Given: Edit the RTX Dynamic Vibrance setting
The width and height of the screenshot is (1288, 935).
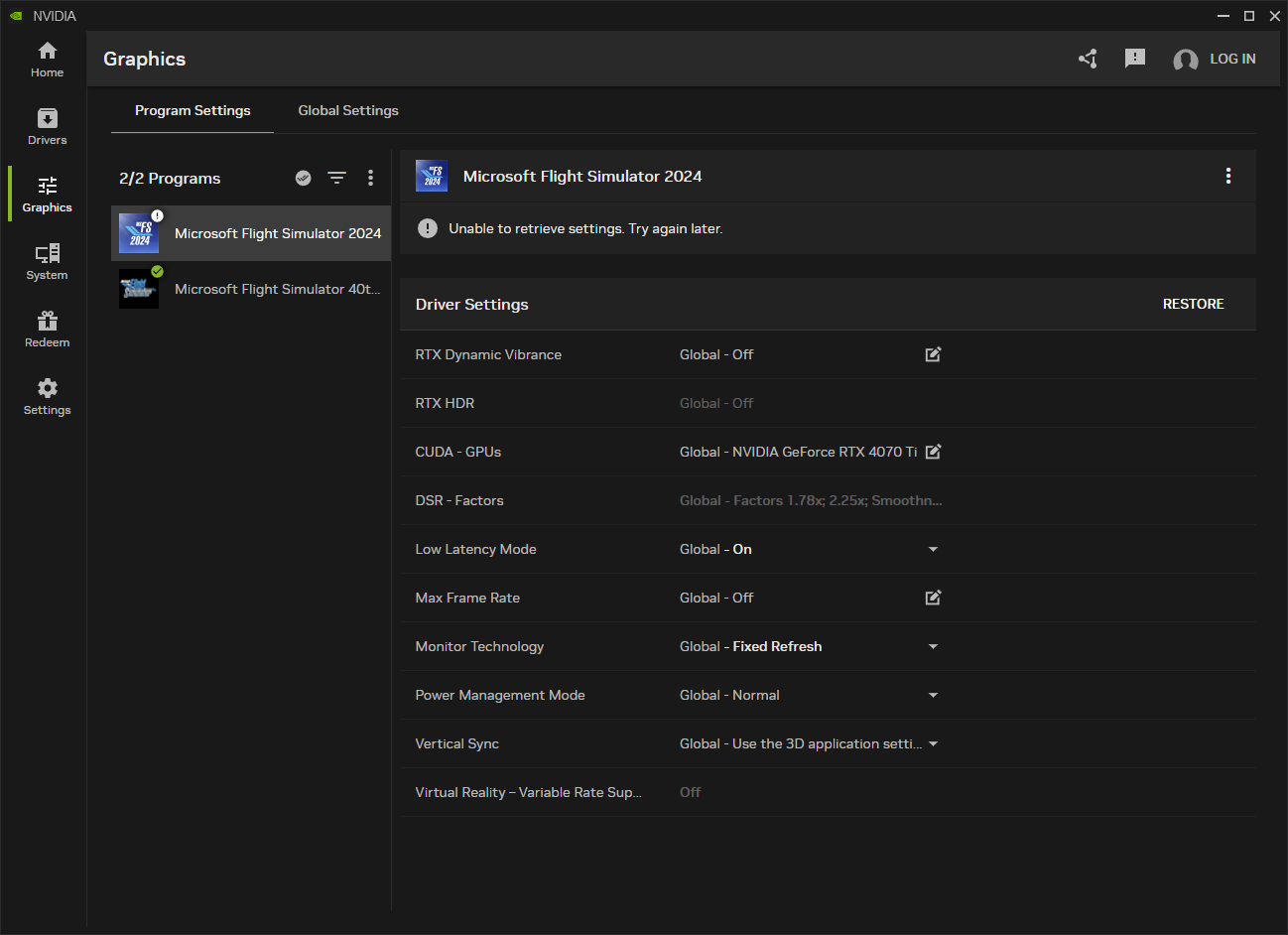Looking at the screenshot, I should (933, 354).
